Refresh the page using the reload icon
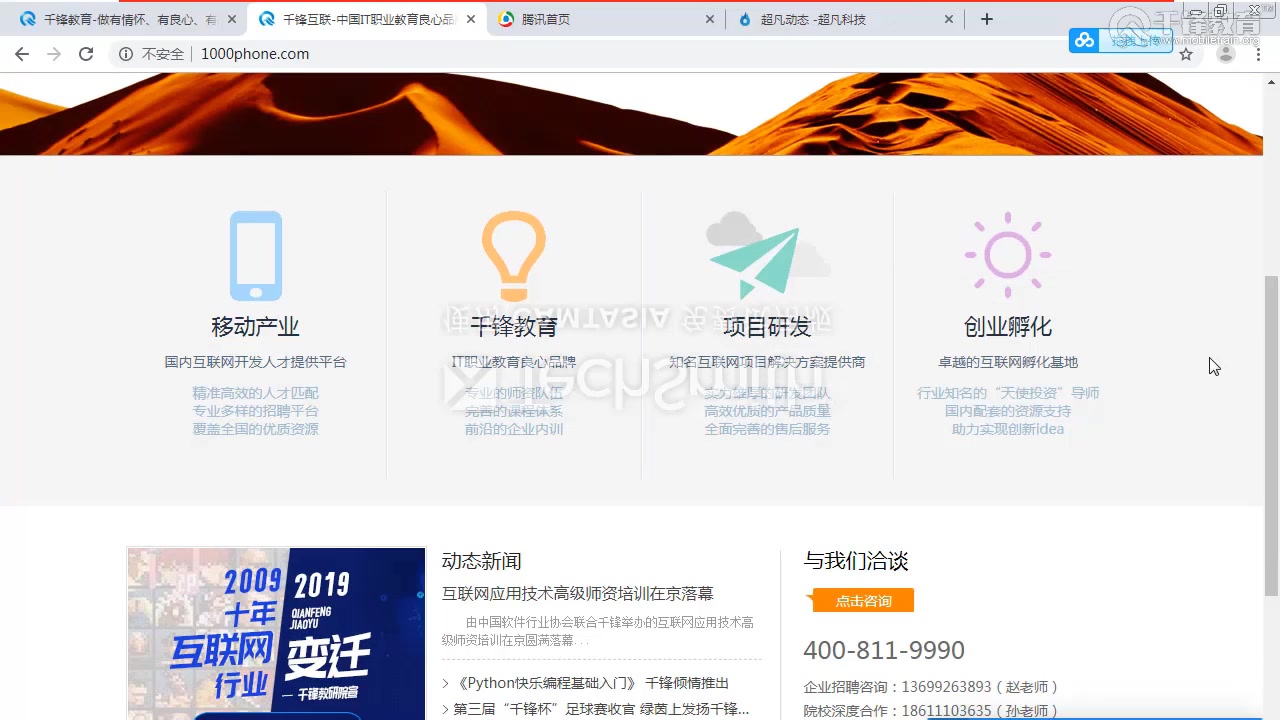The width and height of the screenshot is (1280, 720). [x=86, y=54]
